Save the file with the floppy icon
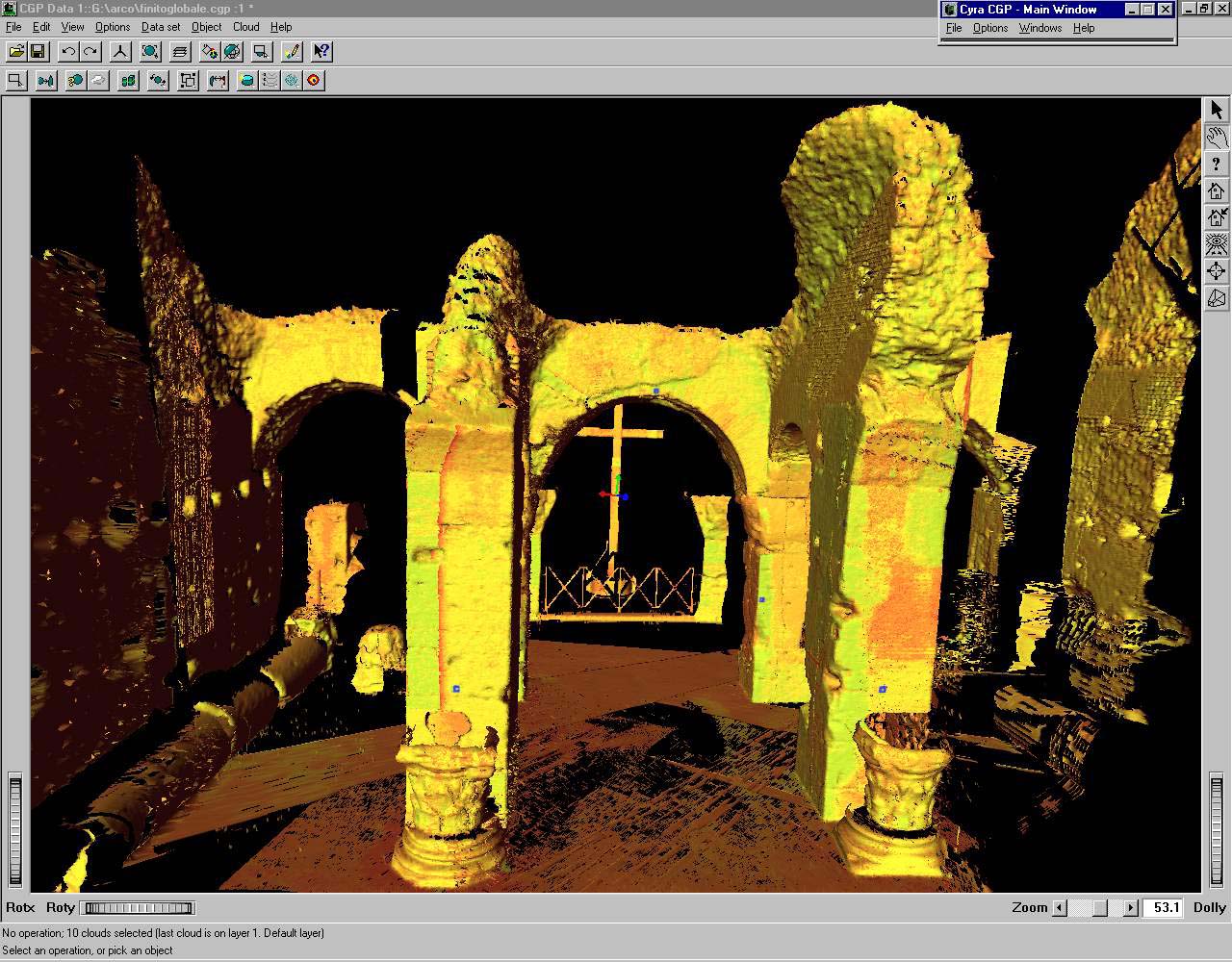This screenshot has height=962, width=1232. tap(38, 52)
